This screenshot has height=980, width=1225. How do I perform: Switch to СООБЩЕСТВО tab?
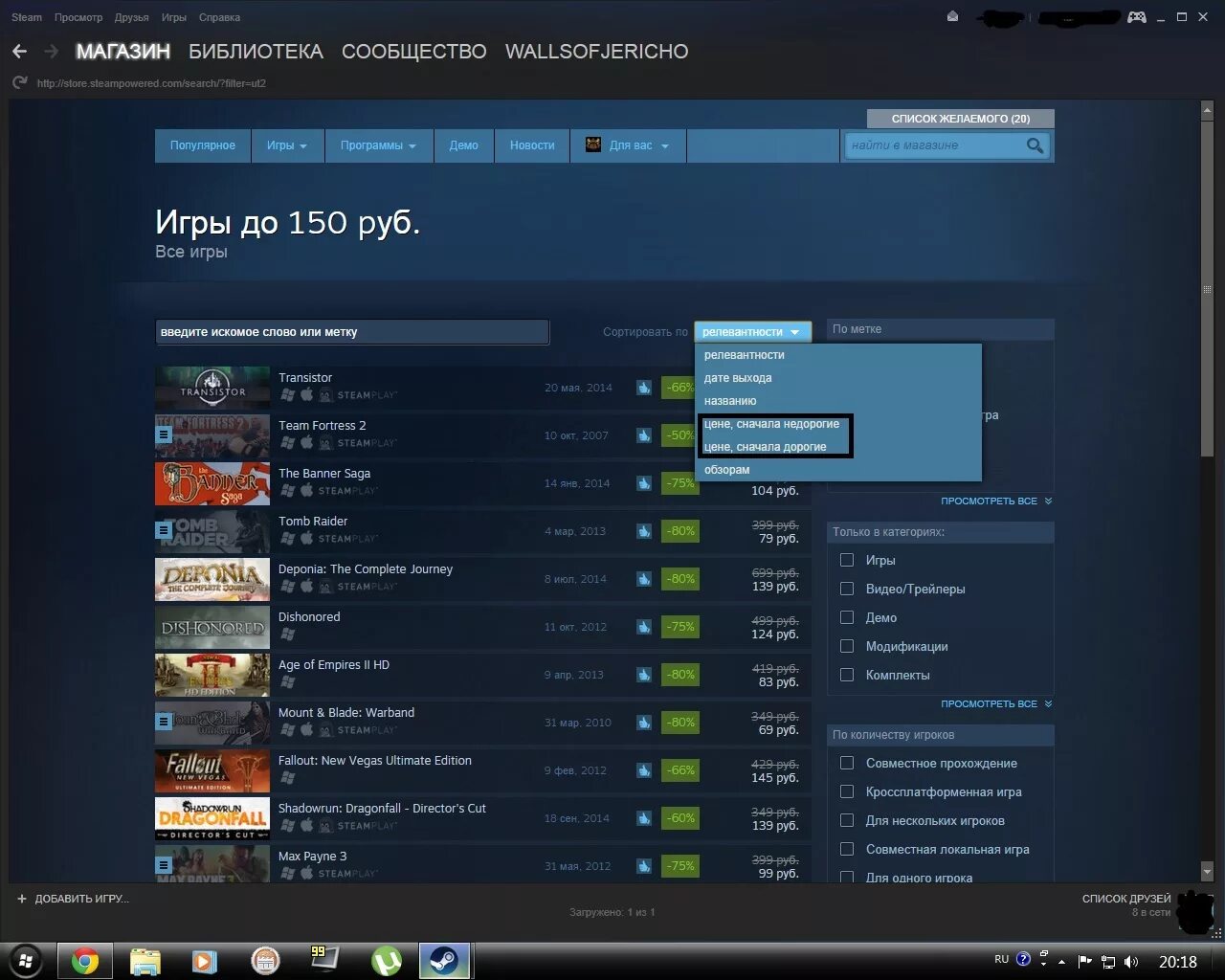[413, 52]
